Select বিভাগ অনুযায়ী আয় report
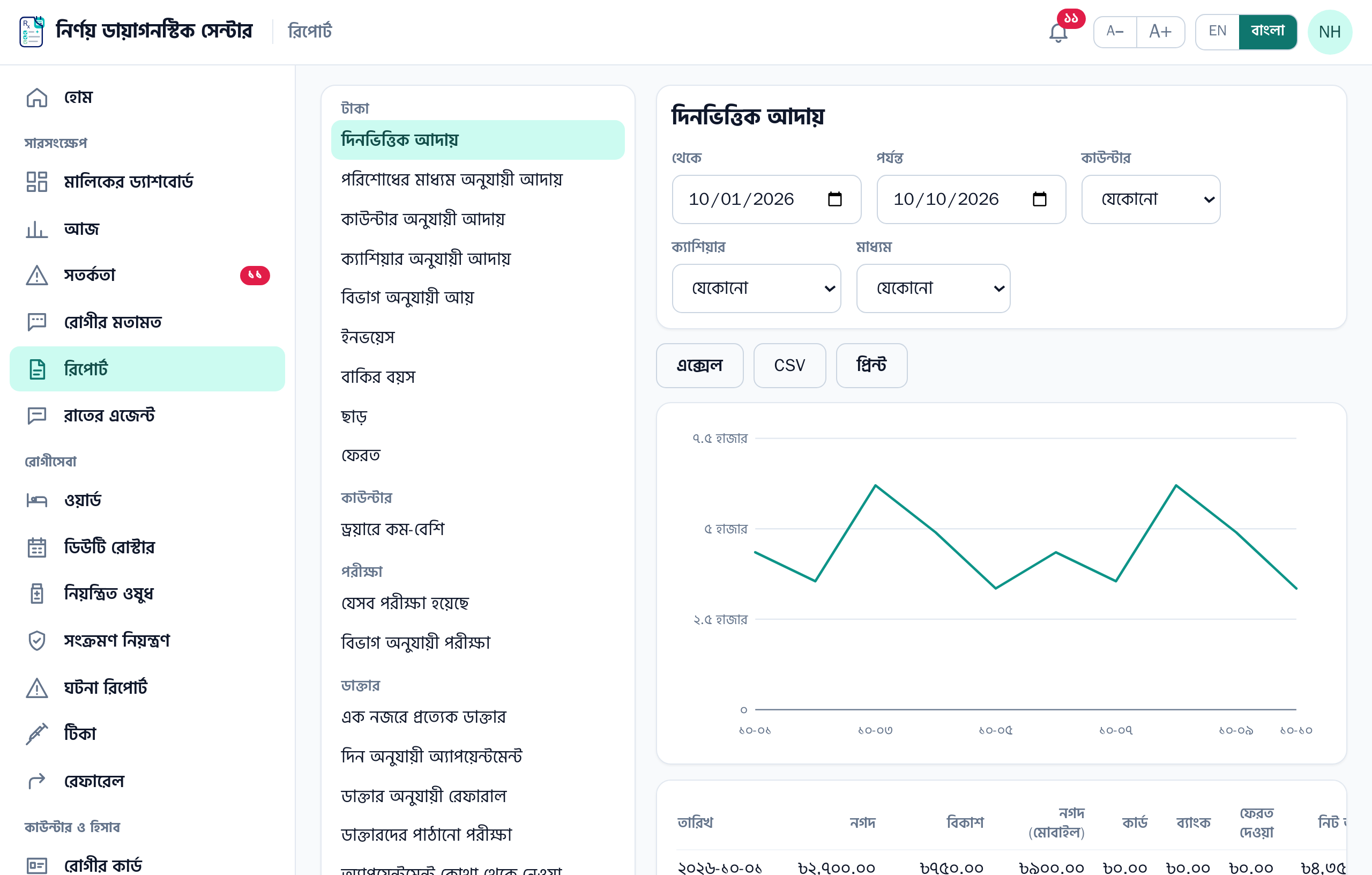This screenshot has height=875, width=1372. point(478,298)
